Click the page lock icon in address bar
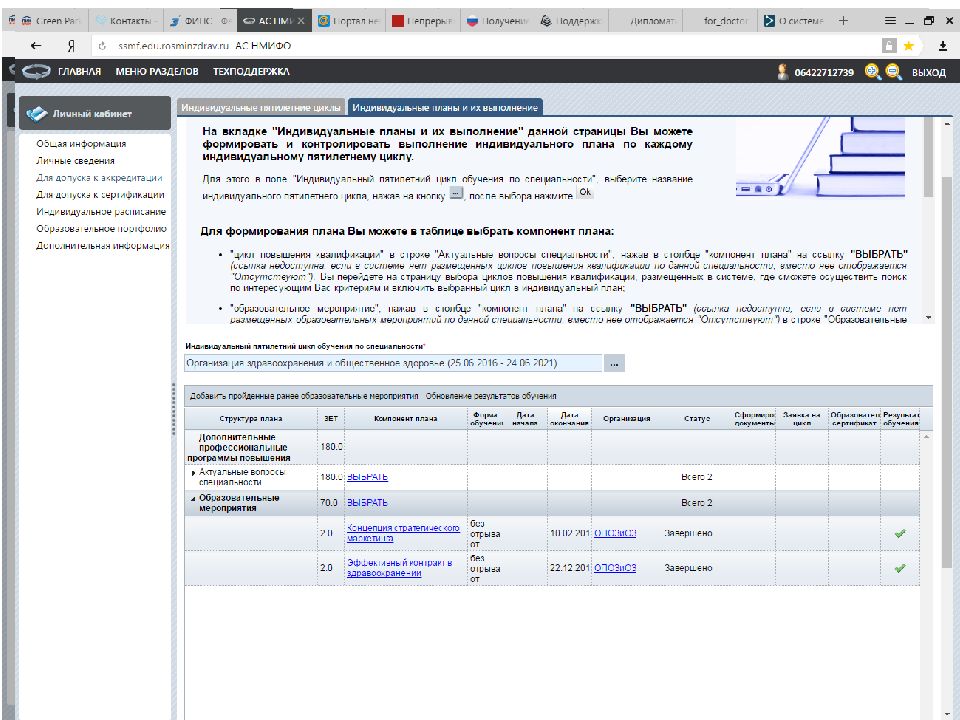The image size is (960, 720). pyautogui.click(x=889, y=45)
